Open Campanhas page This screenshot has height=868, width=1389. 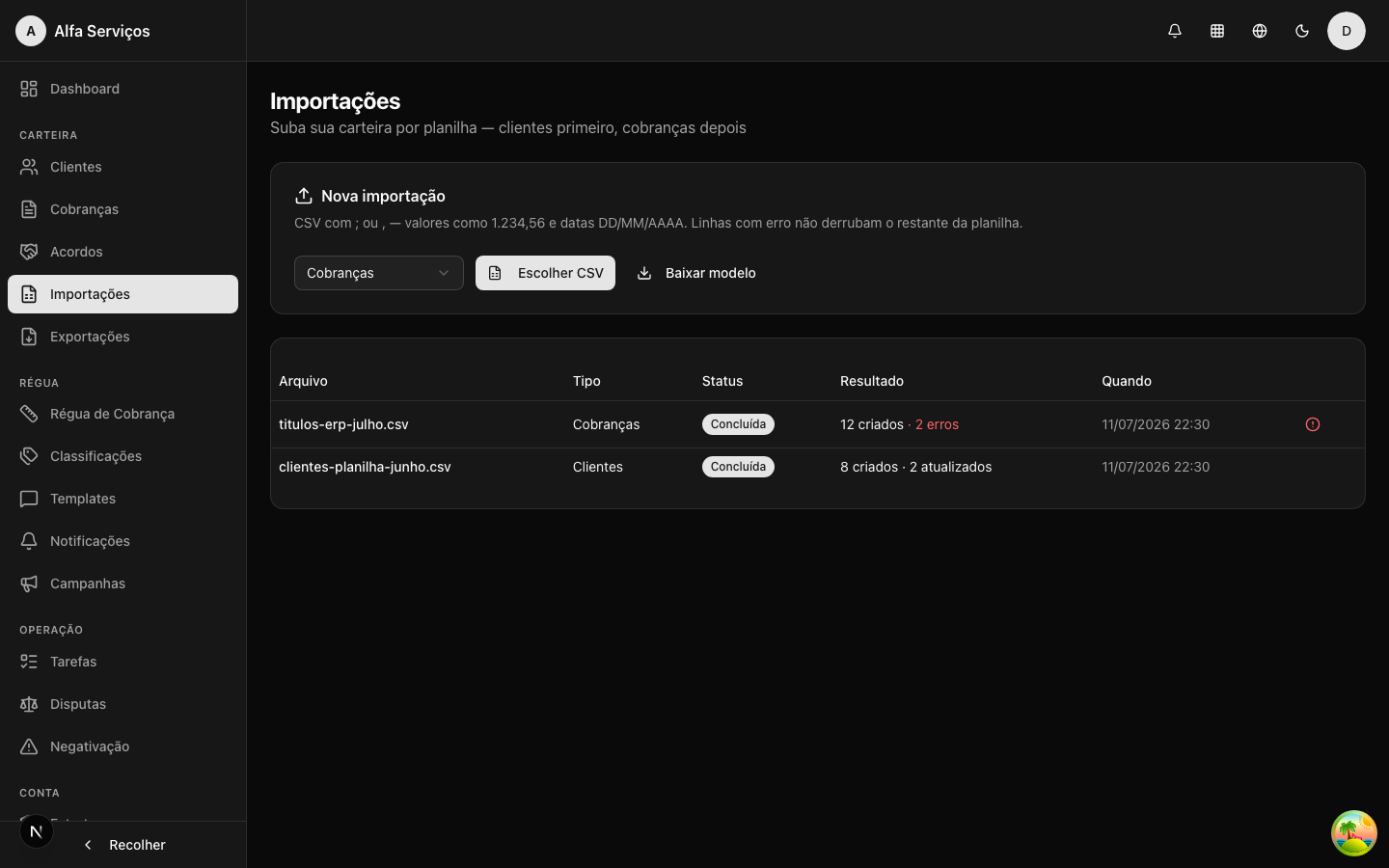click(123, 583)
